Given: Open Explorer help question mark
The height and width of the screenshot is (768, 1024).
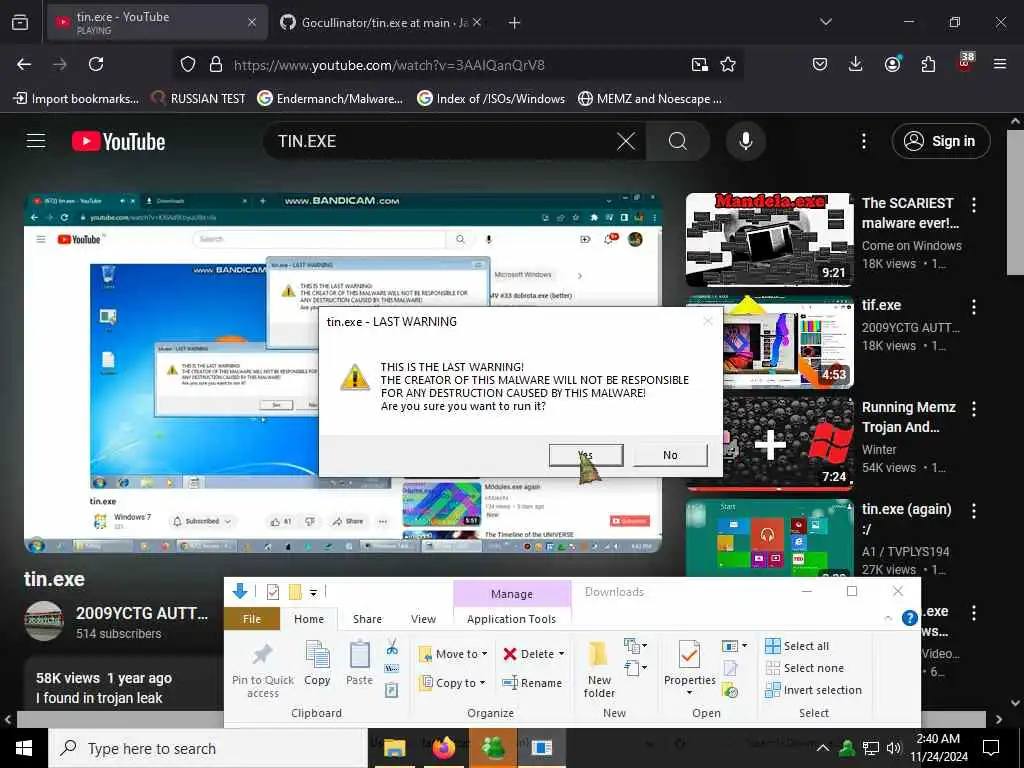Looking at the screenshot, I should [x=909, y=618].
